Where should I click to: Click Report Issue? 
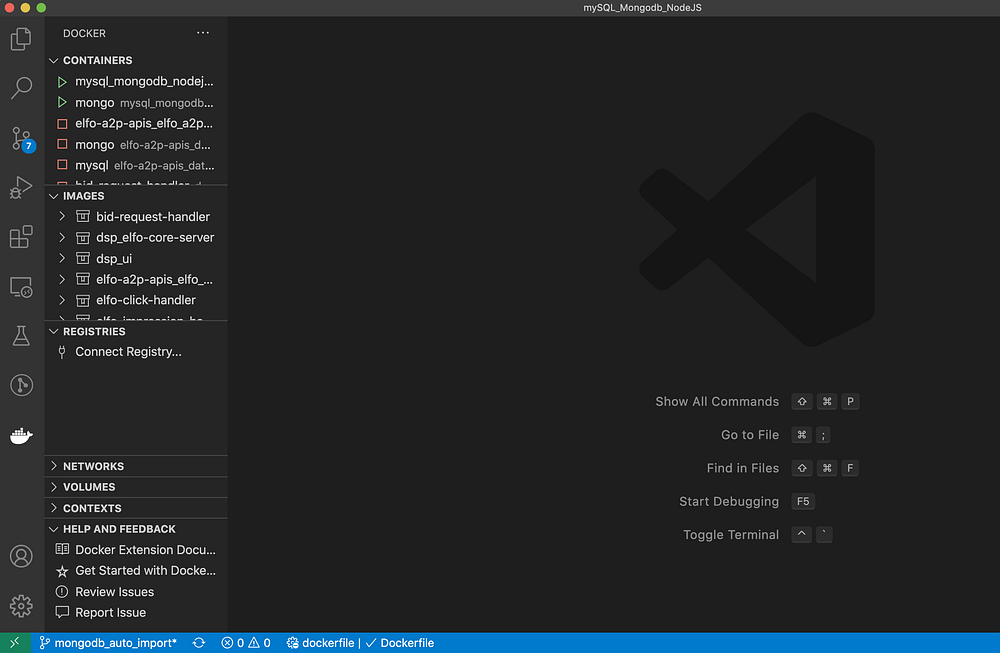pos(136,613)
